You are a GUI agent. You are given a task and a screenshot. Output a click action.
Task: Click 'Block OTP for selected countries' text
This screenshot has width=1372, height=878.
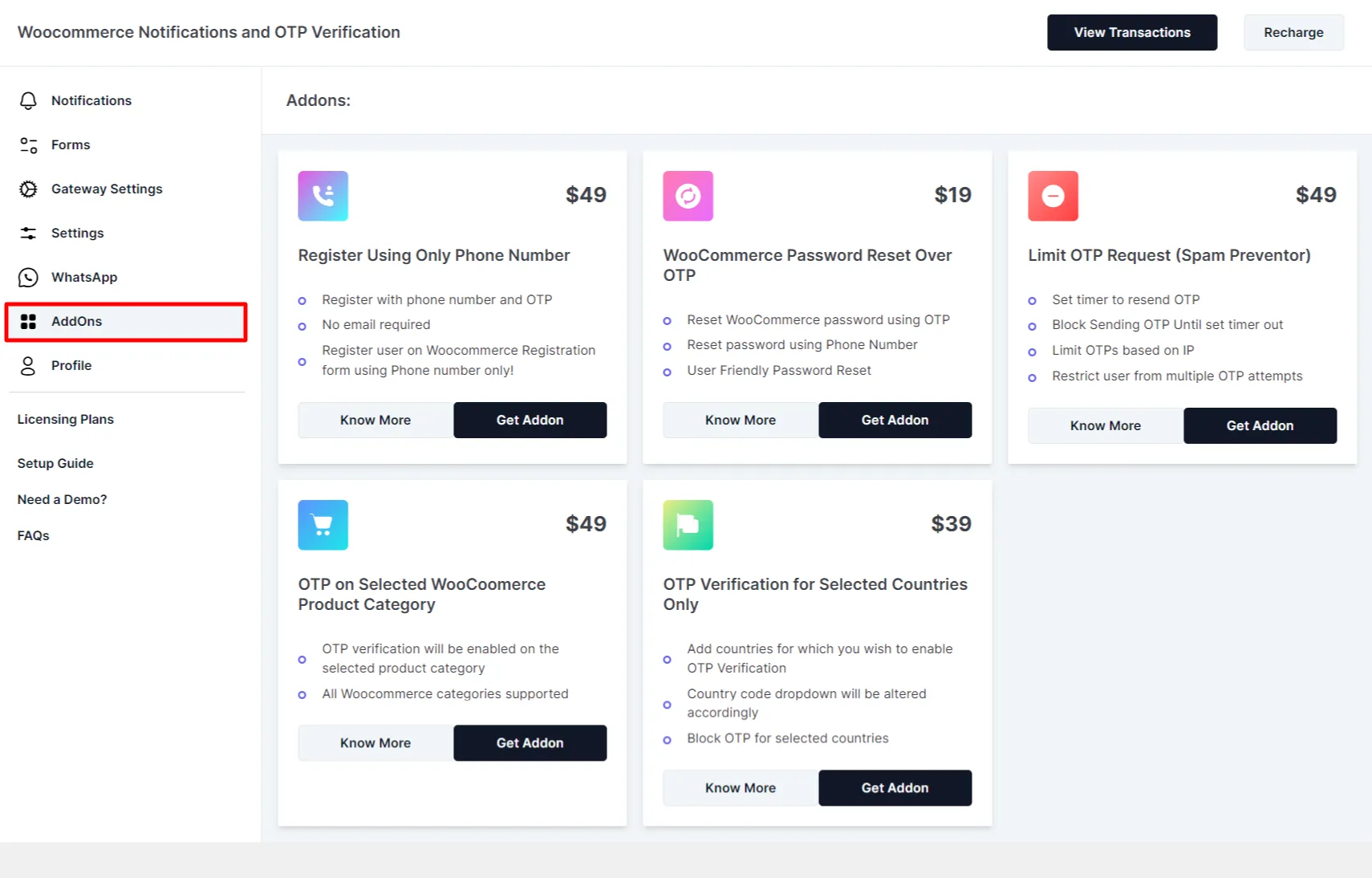[x=788, y=738]
